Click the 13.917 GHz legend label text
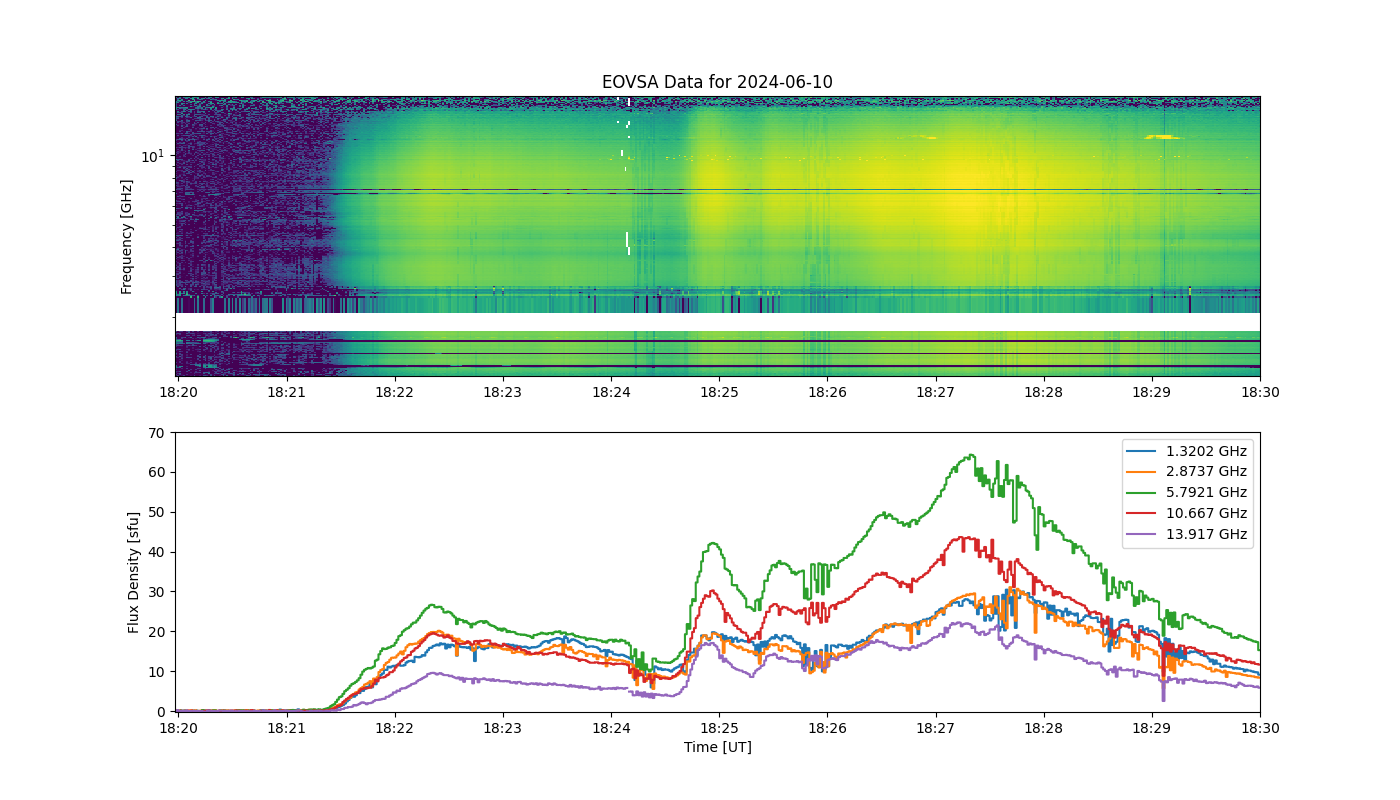1400x800 pixels. click(1207, 535)
